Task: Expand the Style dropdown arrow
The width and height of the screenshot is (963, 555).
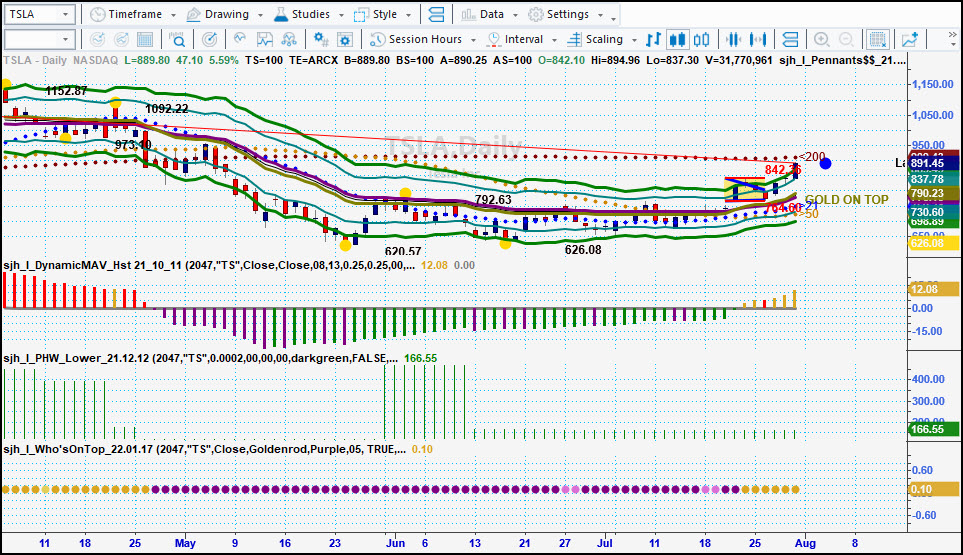Action: click(408, 15)
